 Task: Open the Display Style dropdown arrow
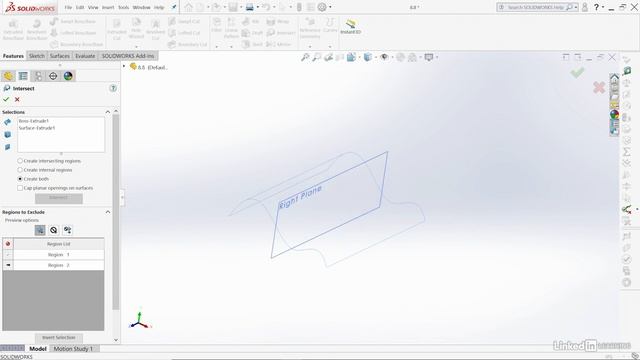click(x=375, y=58)
